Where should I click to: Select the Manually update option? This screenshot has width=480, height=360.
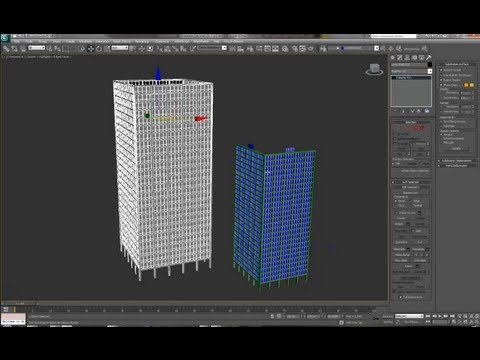pos(441,143)
